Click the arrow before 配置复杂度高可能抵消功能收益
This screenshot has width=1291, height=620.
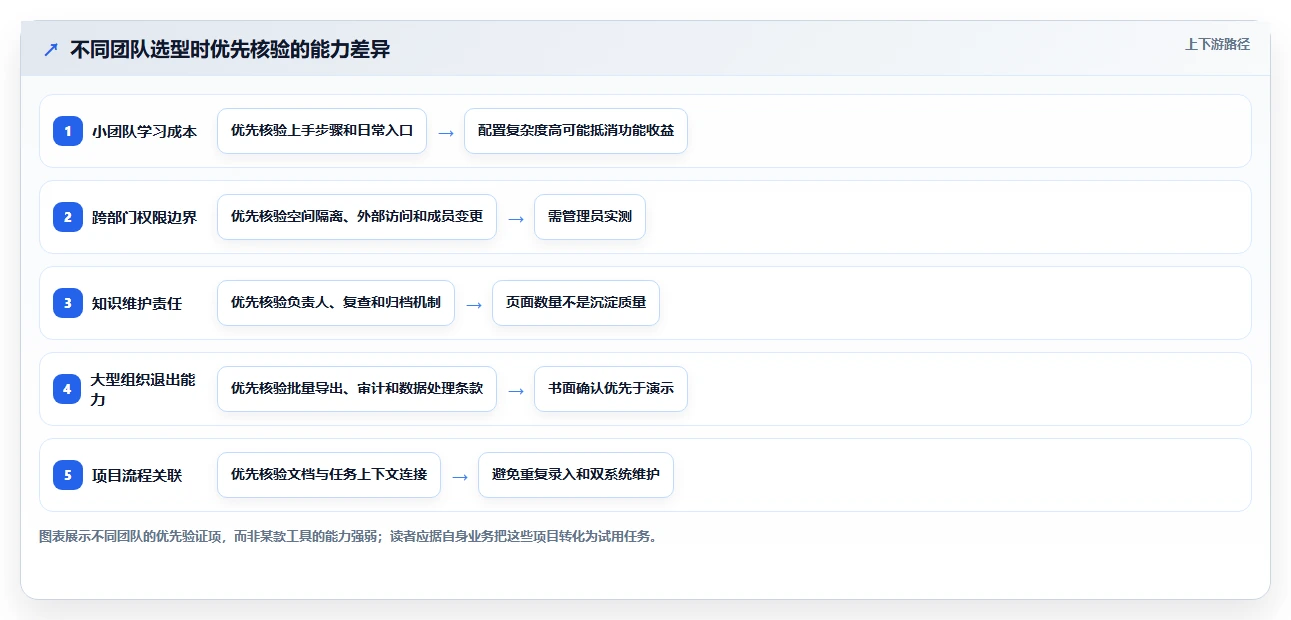(446, 132)
